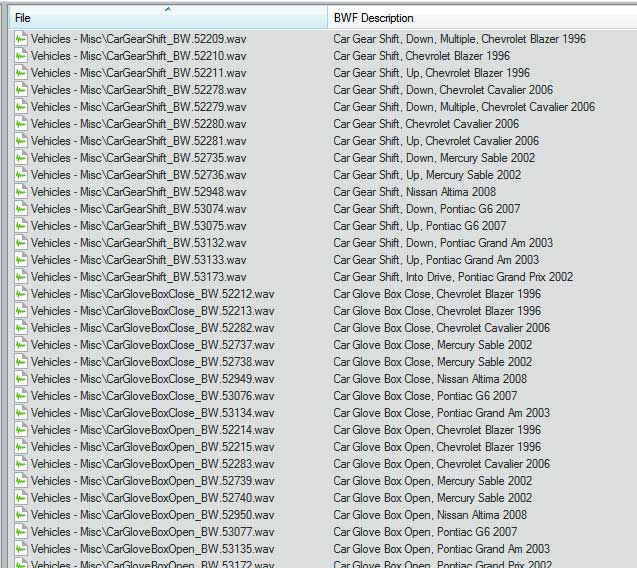Screen dimensions: 637x568
Task: Click the File column header label
Action: coord(23,18)
